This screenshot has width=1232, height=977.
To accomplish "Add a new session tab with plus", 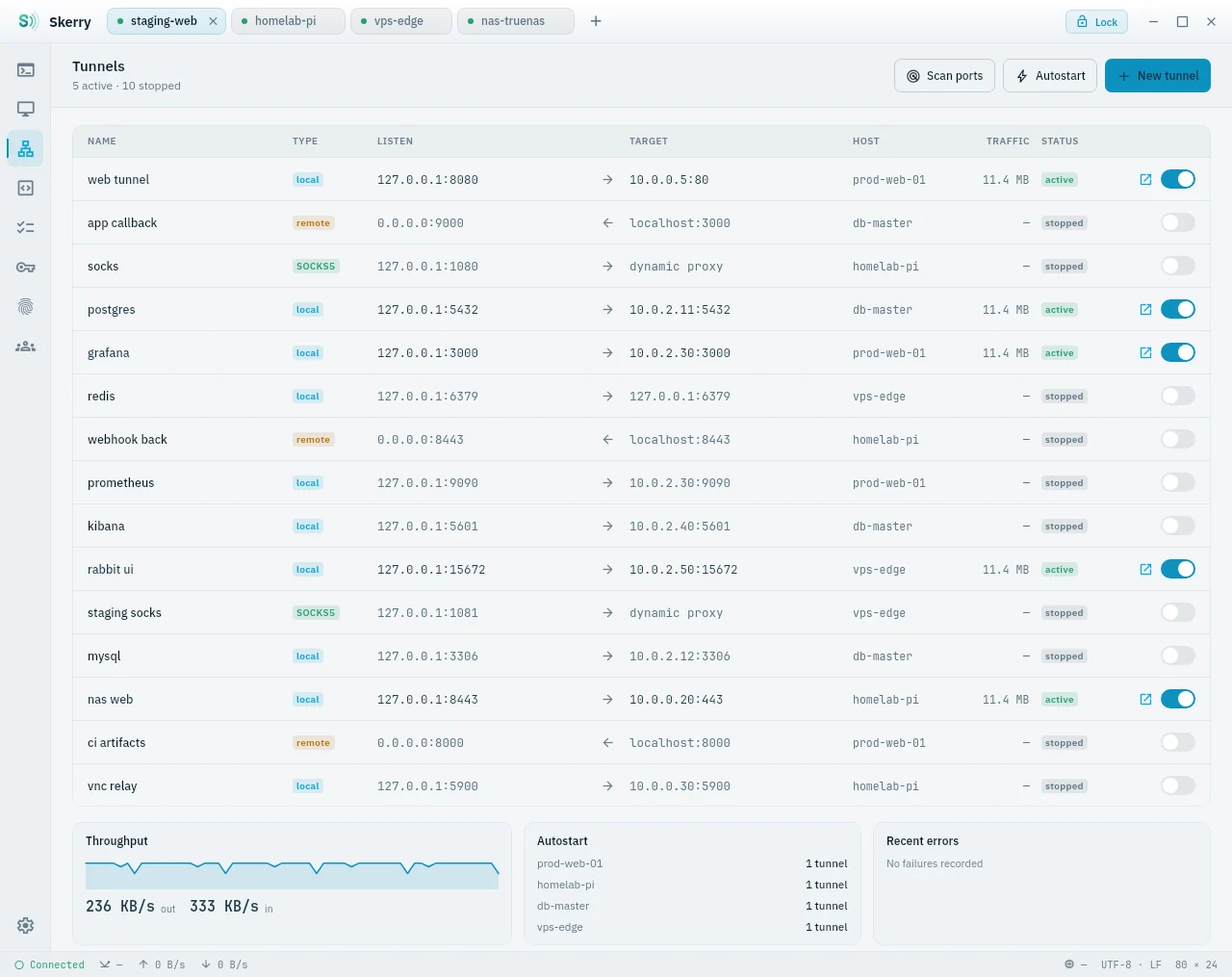I will [x=596, y=21].
